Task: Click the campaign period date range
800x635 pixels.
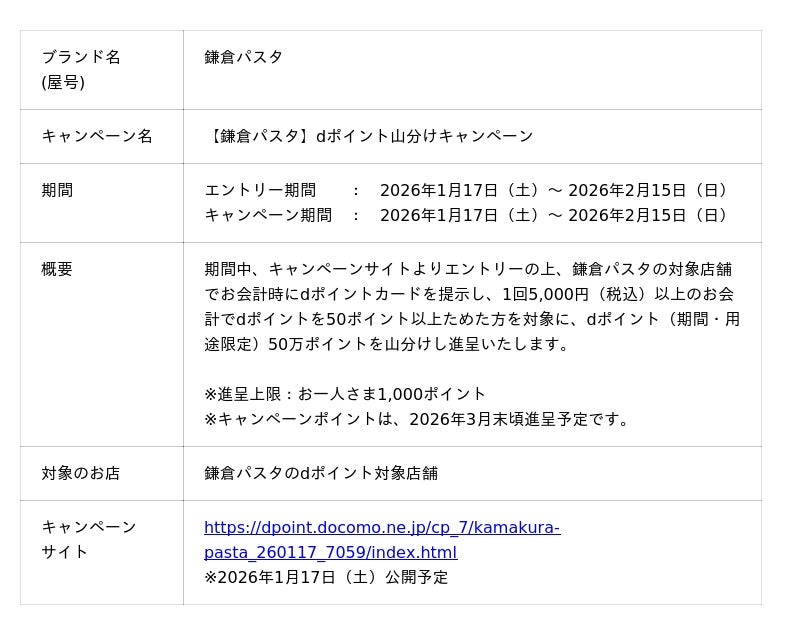Action: click(557, 215)
